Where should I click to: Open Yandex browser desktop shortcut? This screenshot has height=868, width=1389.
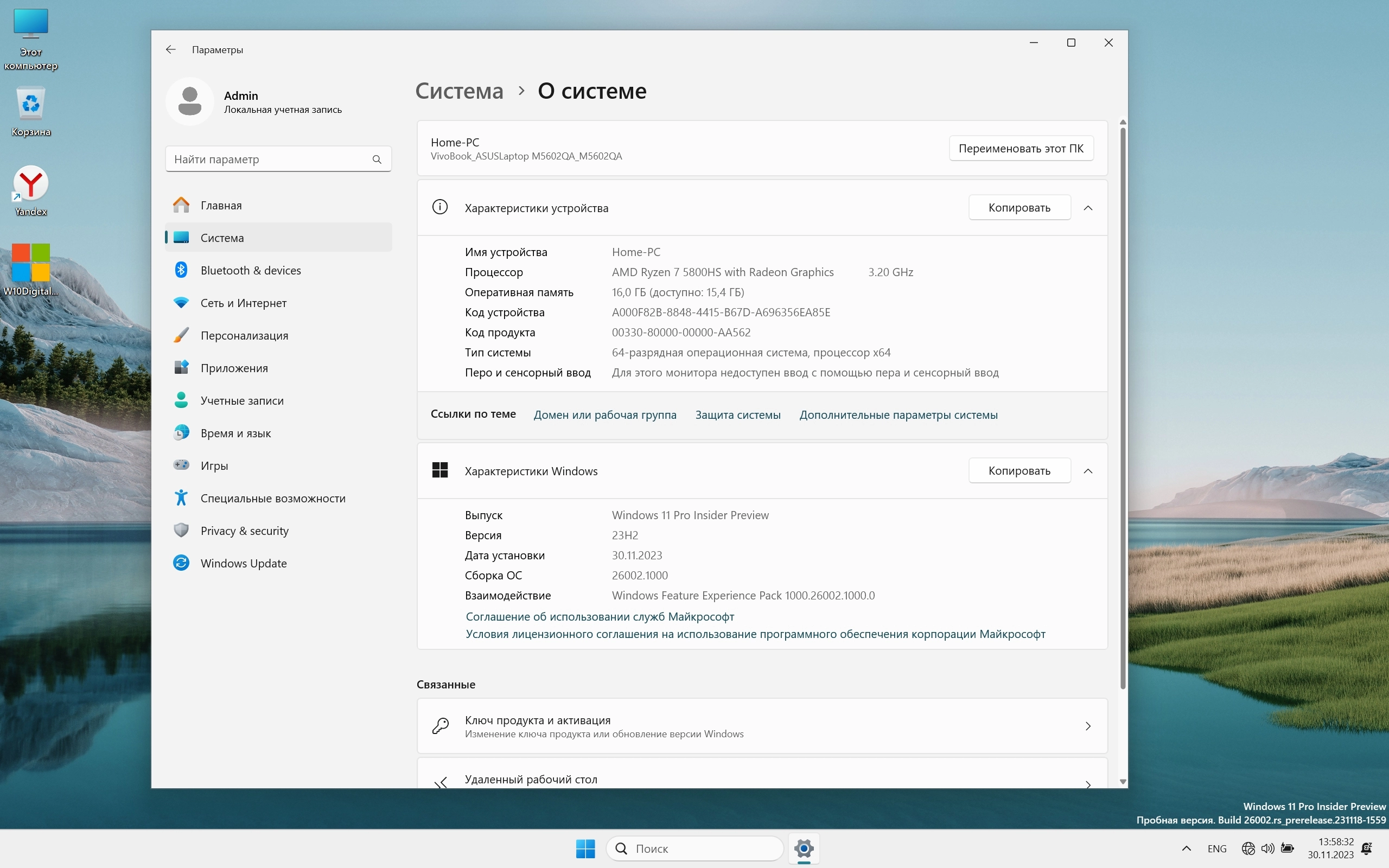pos(31,185)
